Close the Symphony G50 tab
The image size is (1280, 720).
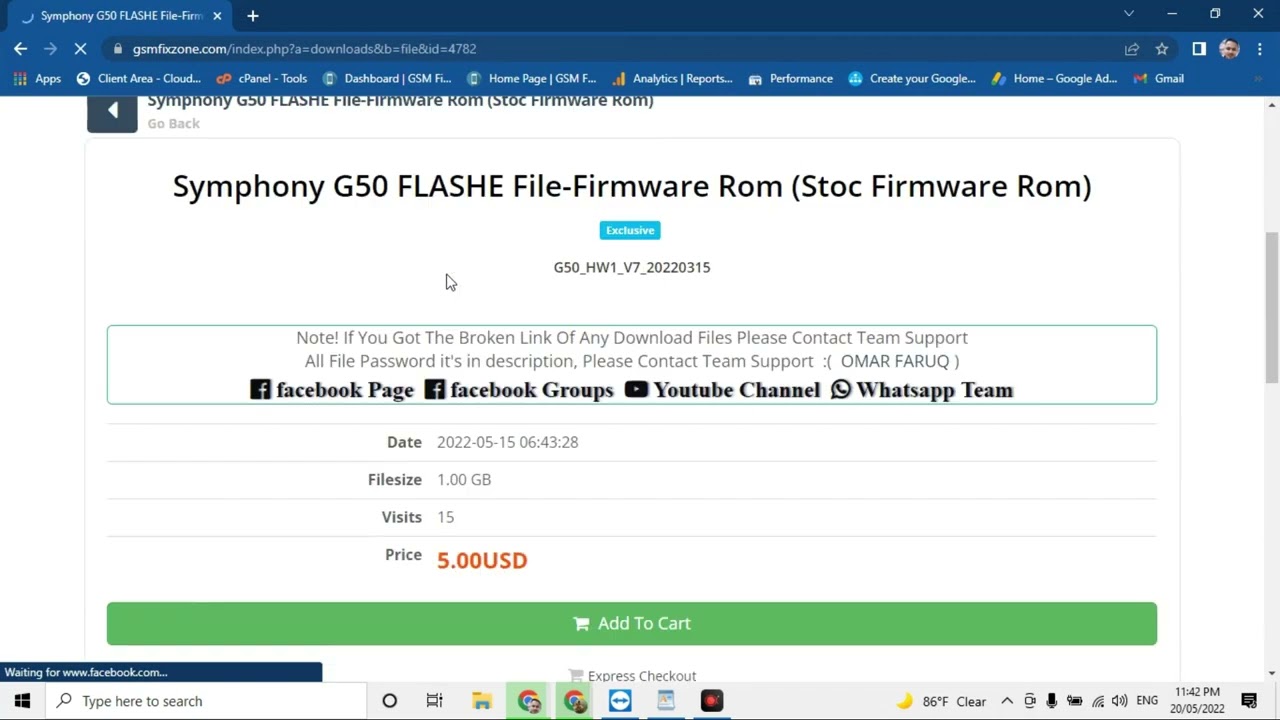pos(217,16)
